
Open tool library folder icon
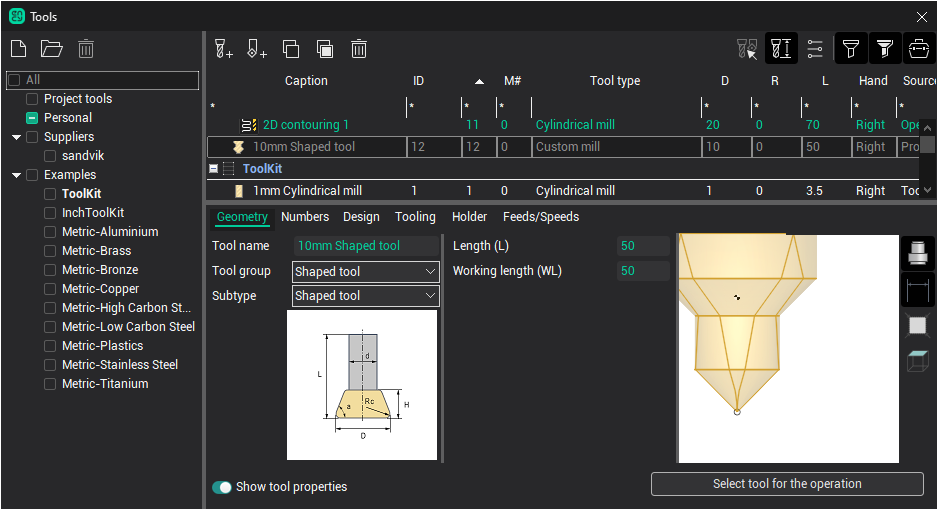[x=51, y=48]
